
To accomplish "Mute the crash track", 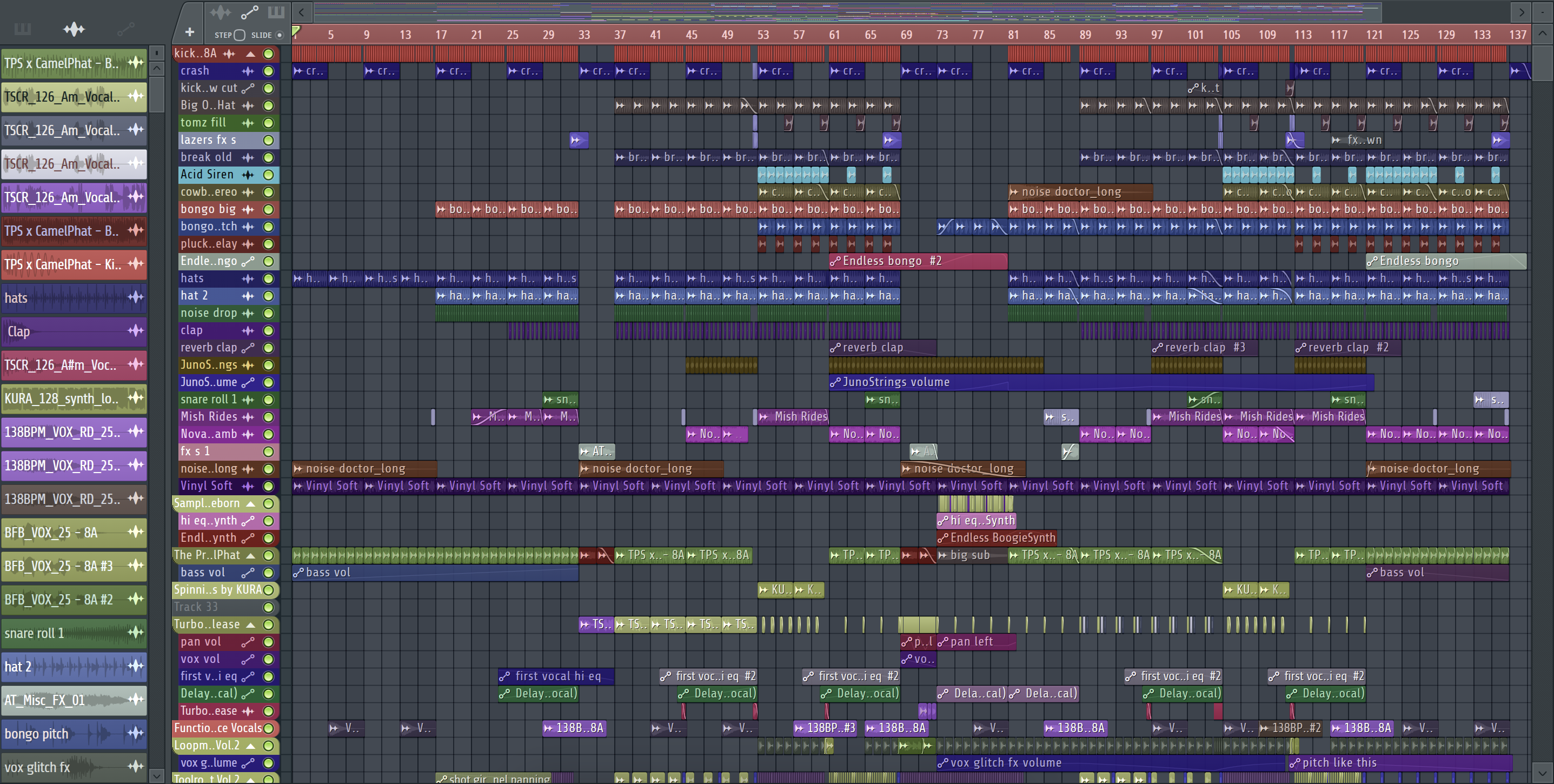I will tap(268, 71).
